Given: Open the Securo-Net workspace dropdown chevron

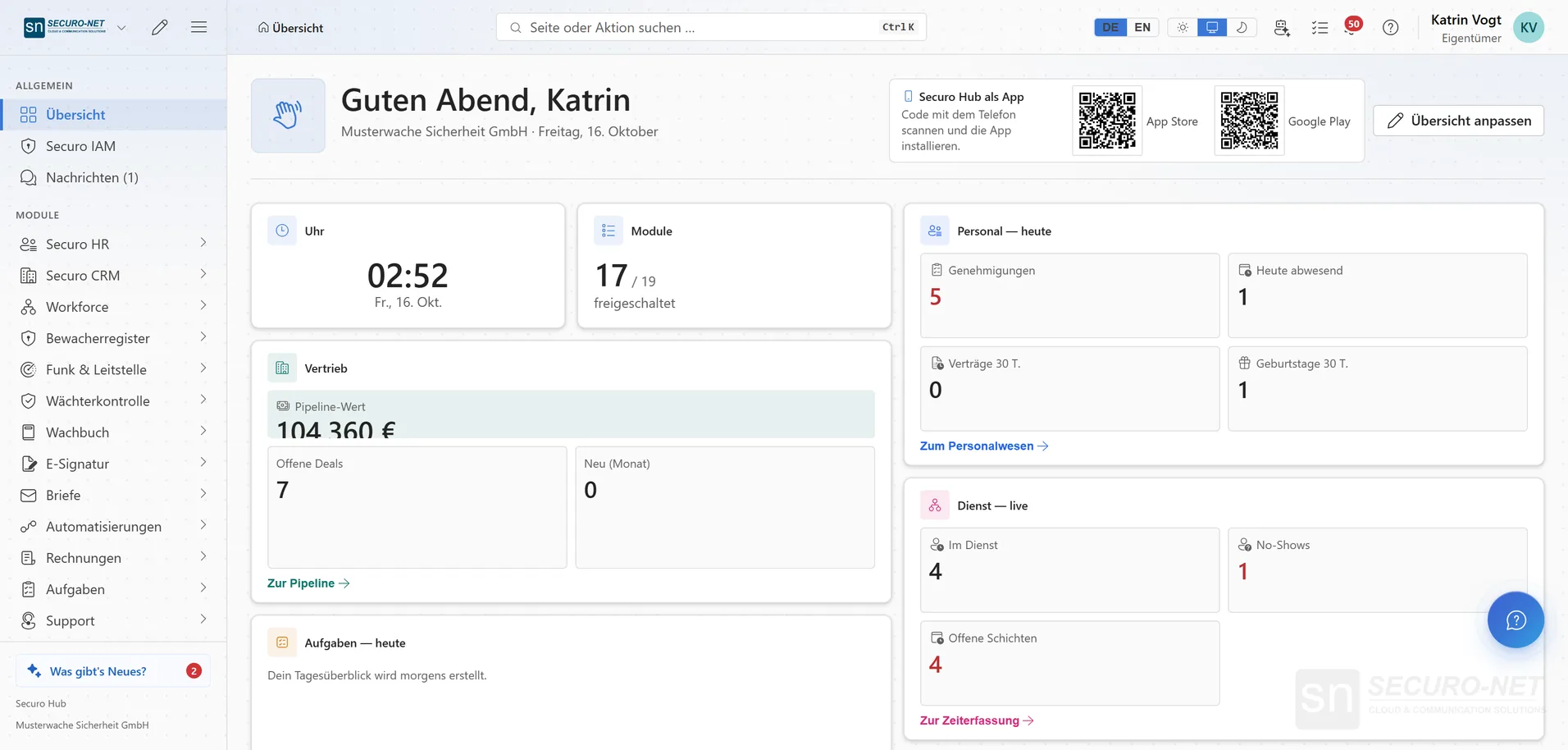Looking at the screenshot, I should click(x=121, y=27).
